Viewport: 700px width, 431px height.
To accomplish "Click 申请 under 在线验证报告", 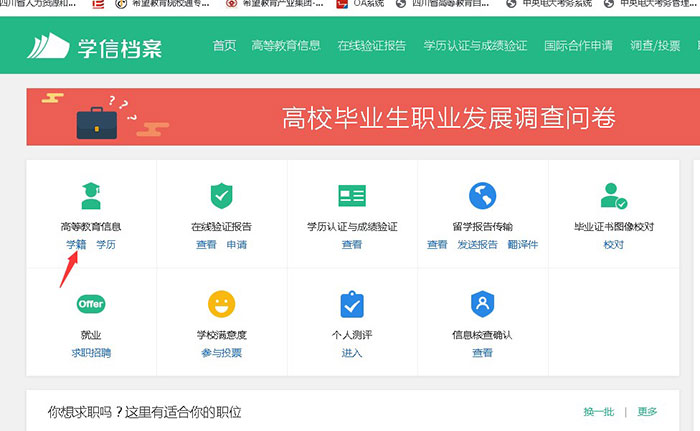I will click(237, 245).
